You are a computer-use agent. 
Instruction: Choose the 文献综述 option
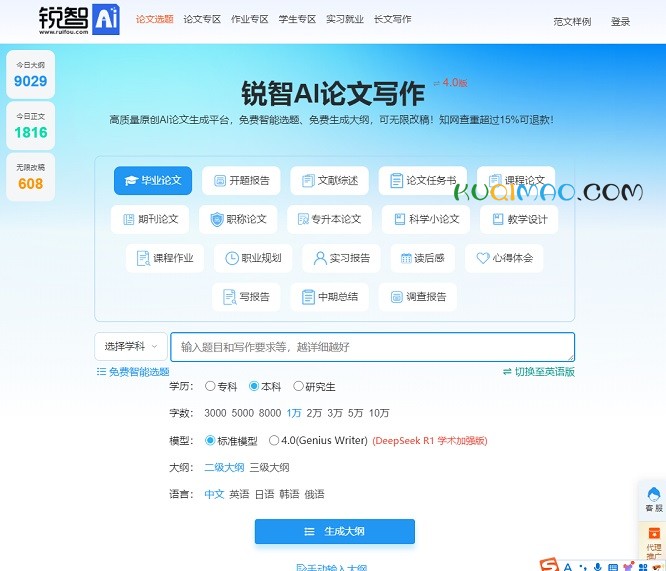tap(330, 181)
